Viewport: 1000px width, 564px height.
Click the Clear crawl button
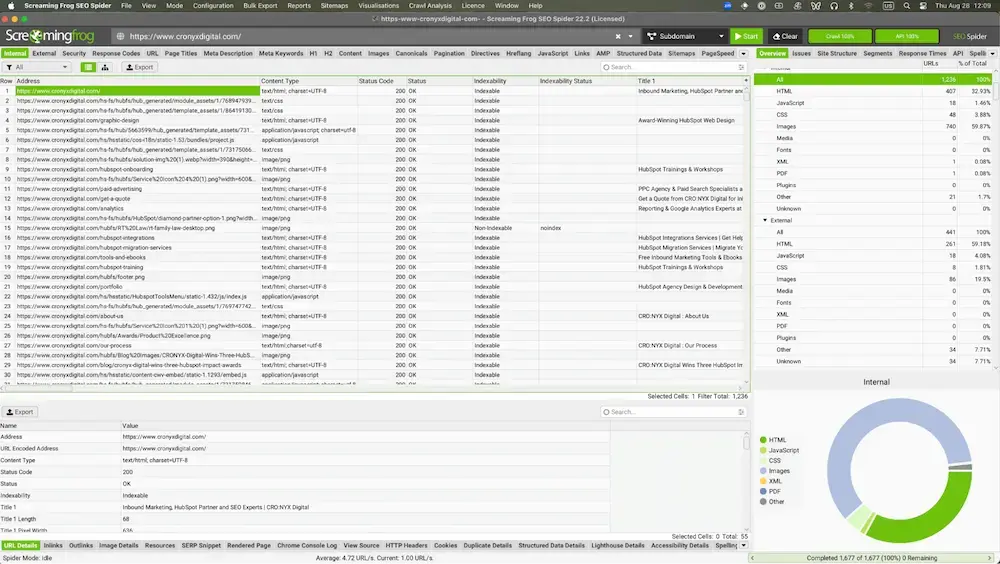pos(786,36)
